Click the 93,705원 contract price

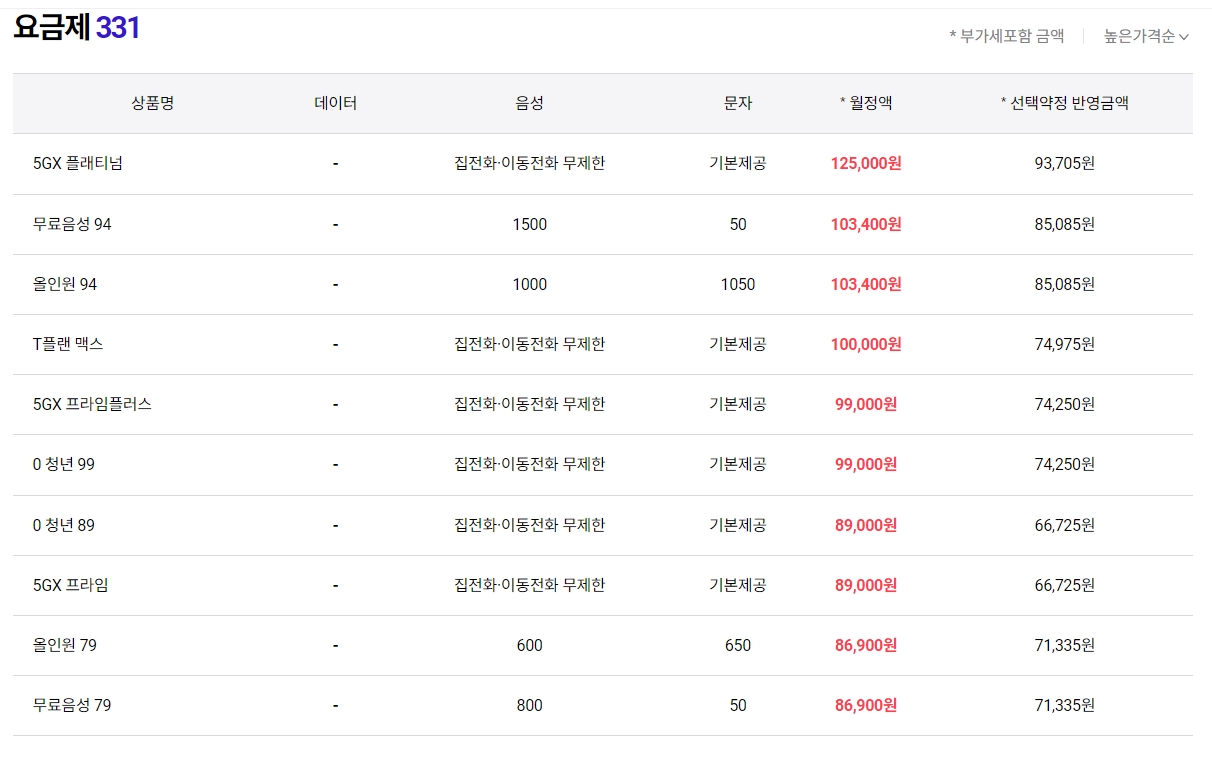coord(1064,164)
